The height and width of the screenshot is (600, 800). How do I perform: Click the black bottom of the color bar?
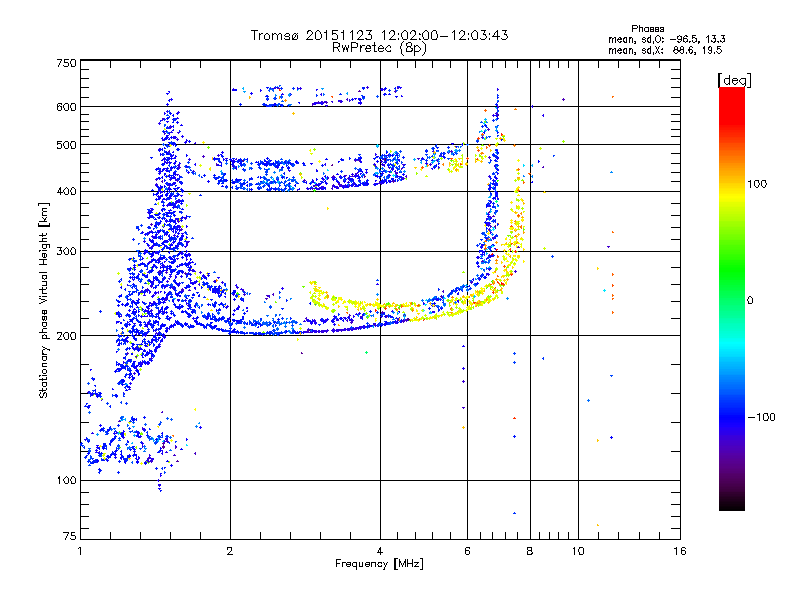pos(732,503)
